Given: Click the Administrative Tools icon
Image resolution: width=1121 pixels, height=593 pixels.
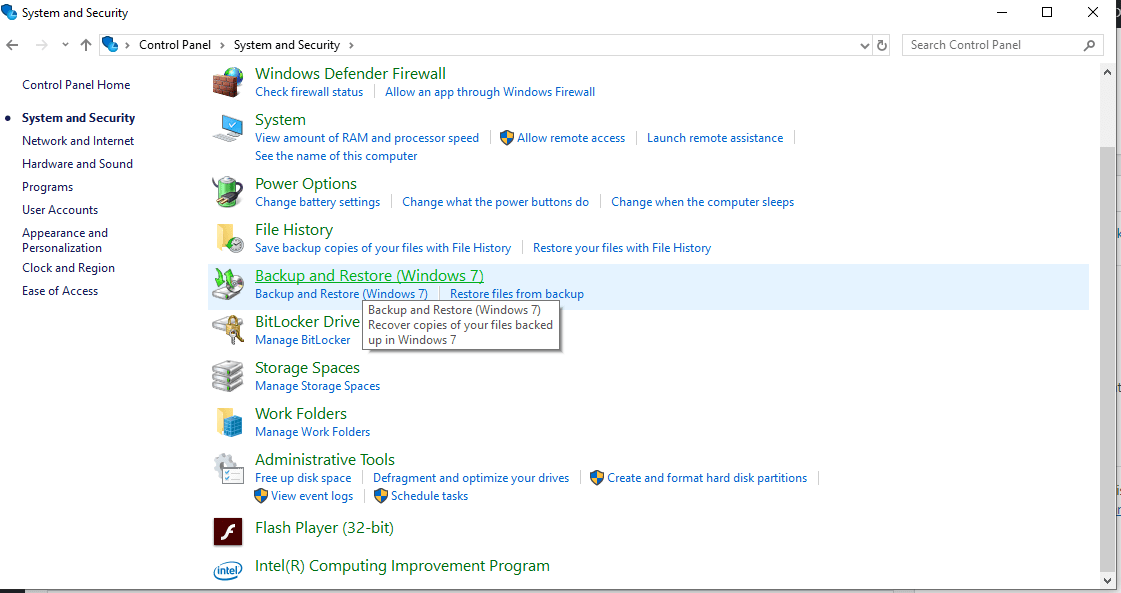Looking at the screenshot, I should pos(228,468).
